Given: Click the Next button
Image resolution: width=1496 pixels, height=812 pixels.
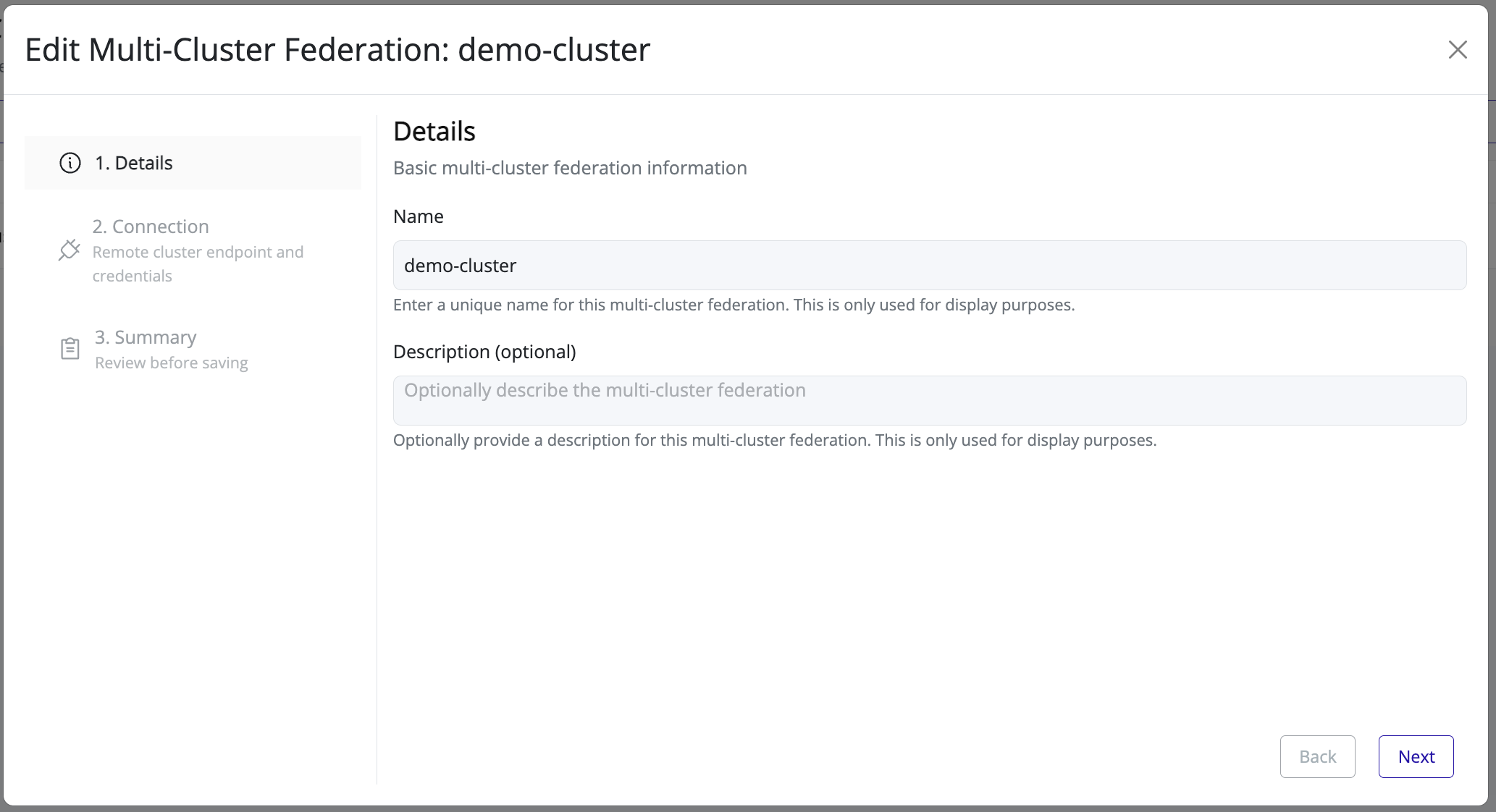Looking at the screenshot, I should [x=1416, y=756].
